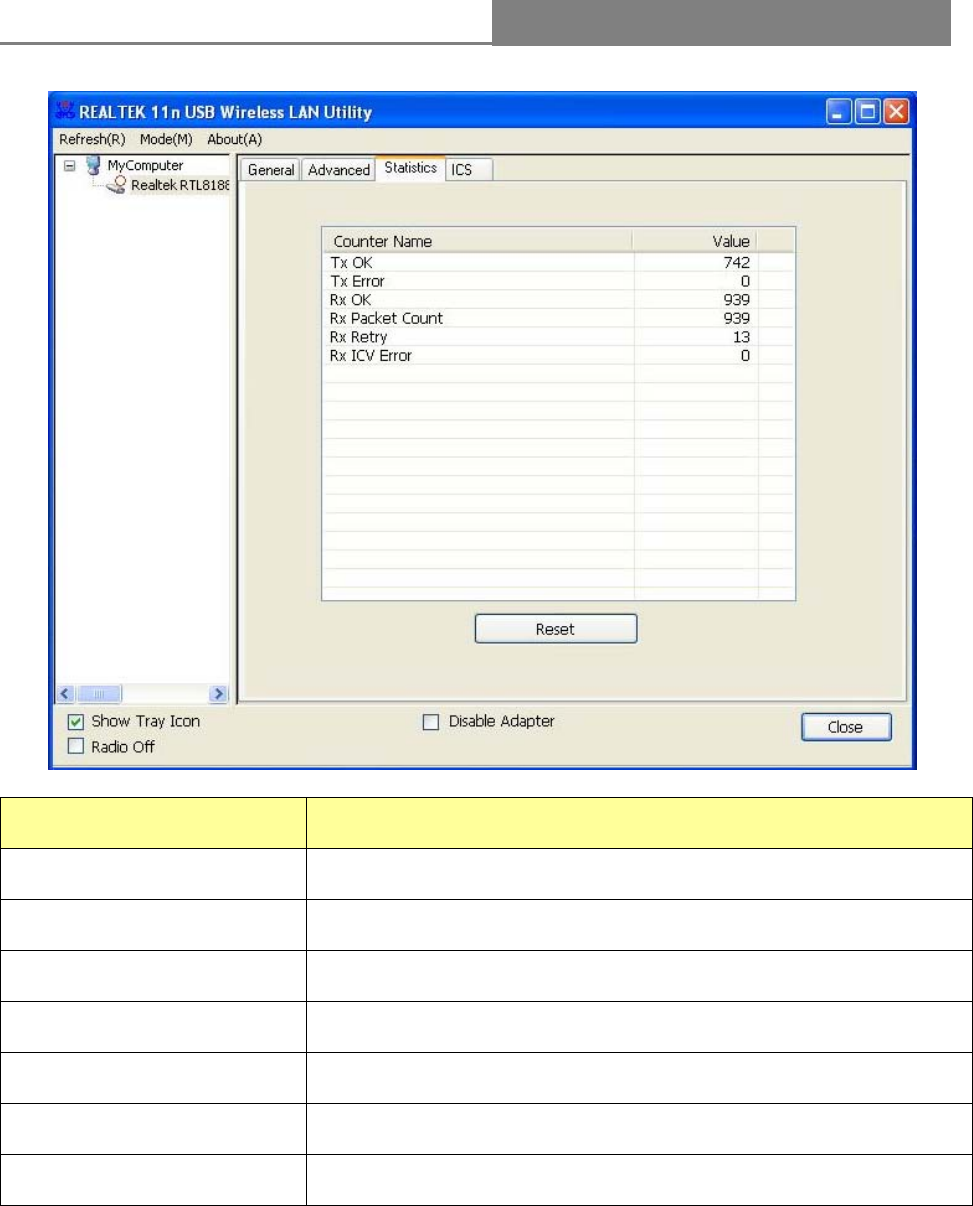Screen dimensions: 973x1206
Task: Select the Rx Retry row
Action: pyautogui.click(x=558, y=336)
